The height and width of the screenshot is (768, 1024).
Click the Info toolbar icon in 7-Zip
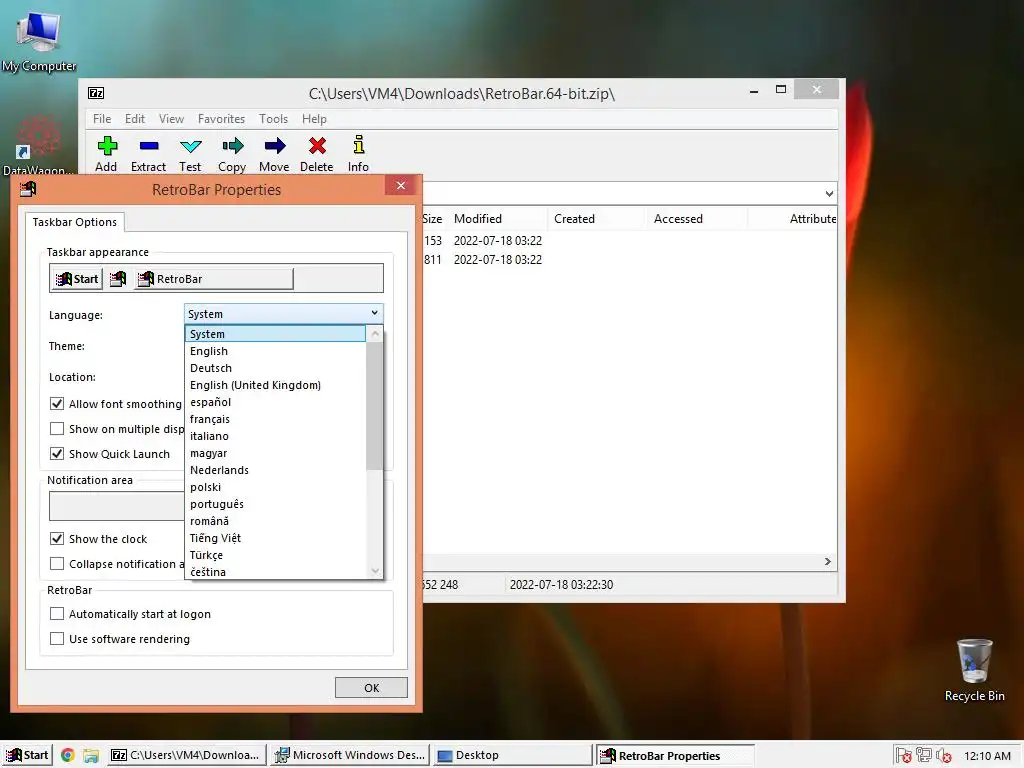pos(358,153)
